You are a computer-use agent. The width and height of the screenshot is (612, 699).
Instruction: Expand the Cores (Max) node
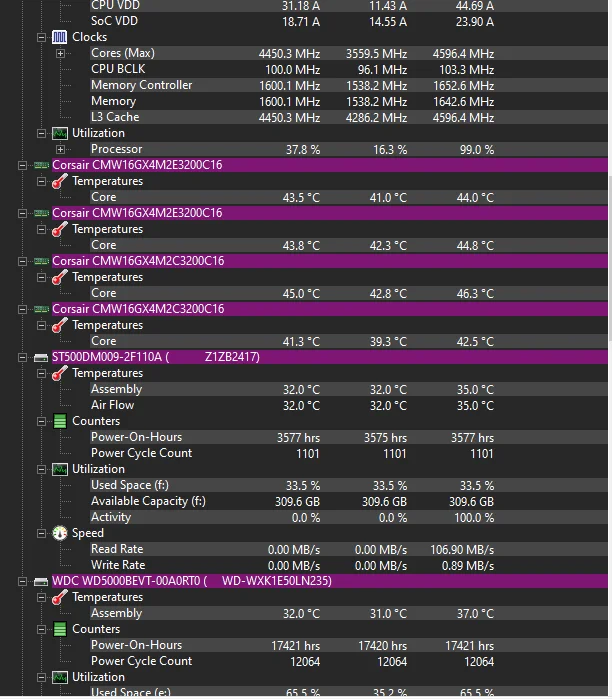point(61,53)
